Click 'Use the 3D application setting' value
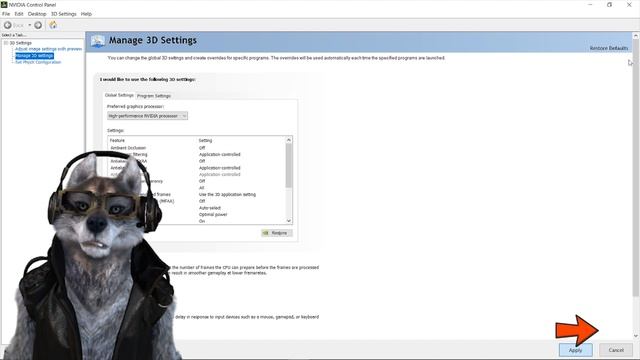This screenshot has height=360, width=640. [227, 194]
